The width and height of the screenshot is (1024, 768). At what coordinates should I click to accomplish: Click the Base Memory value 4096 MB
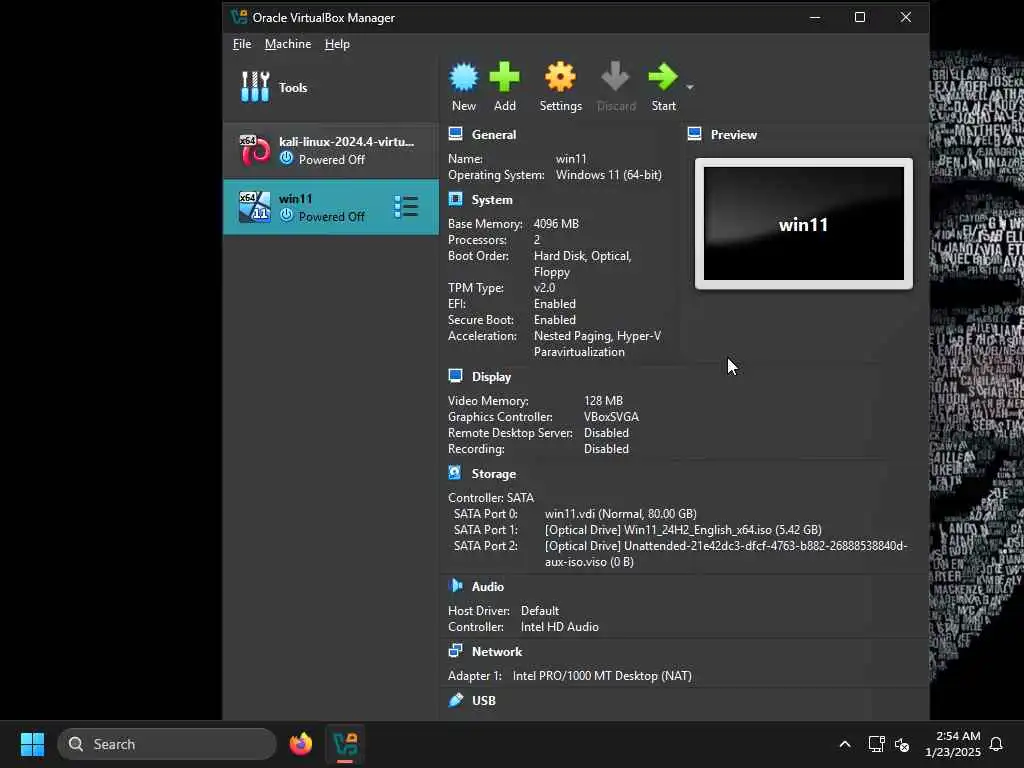click(x=556, y=223)
